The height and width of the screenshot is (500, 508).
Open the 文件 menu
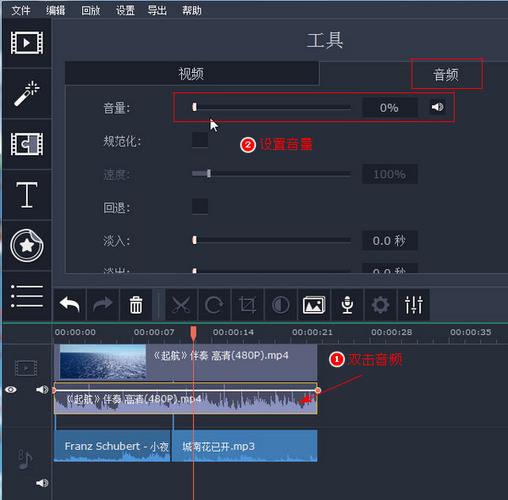coord(21,11)
